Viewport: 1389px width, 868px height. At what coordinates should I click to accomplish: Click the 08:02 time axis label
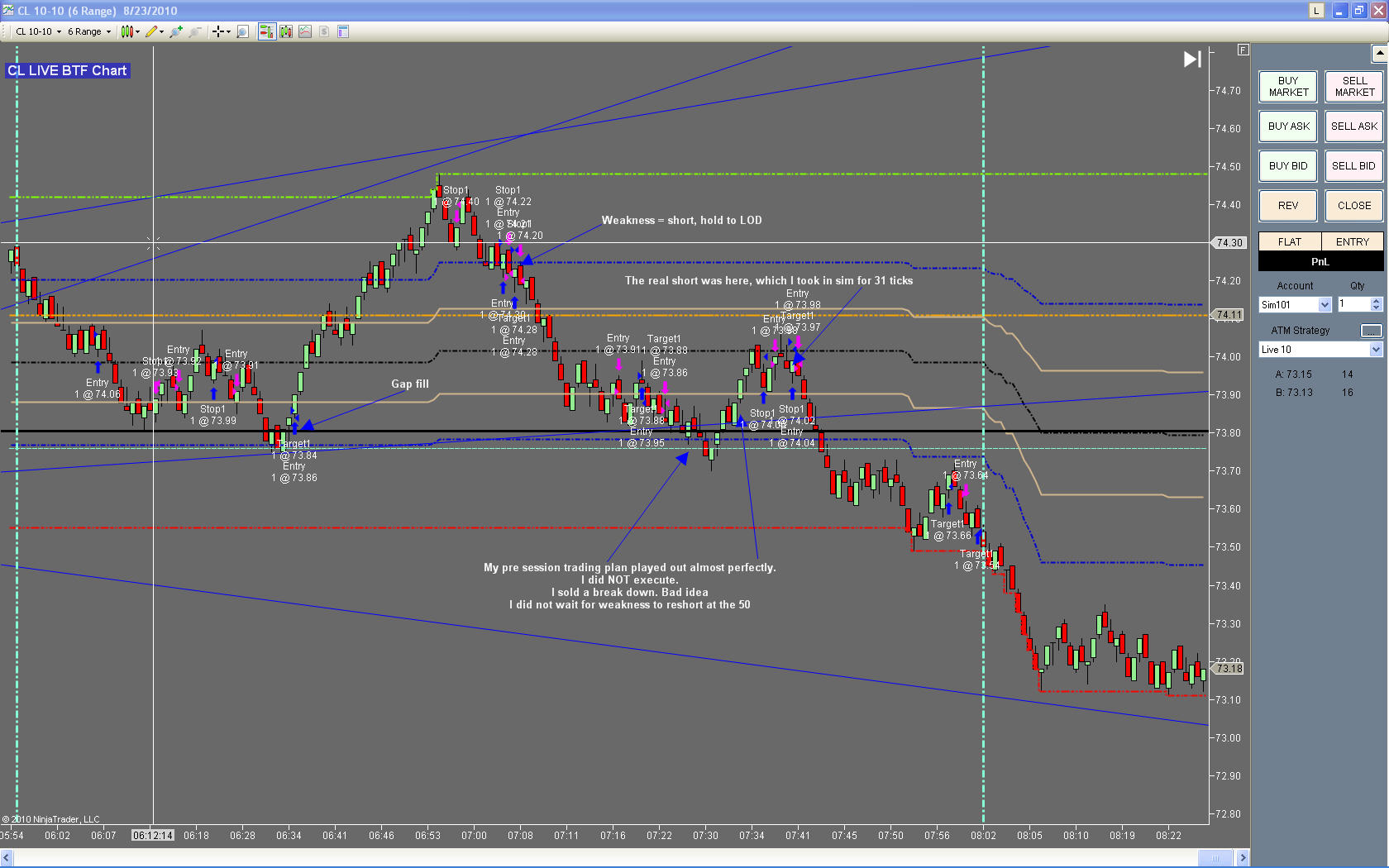coord(983,836)
